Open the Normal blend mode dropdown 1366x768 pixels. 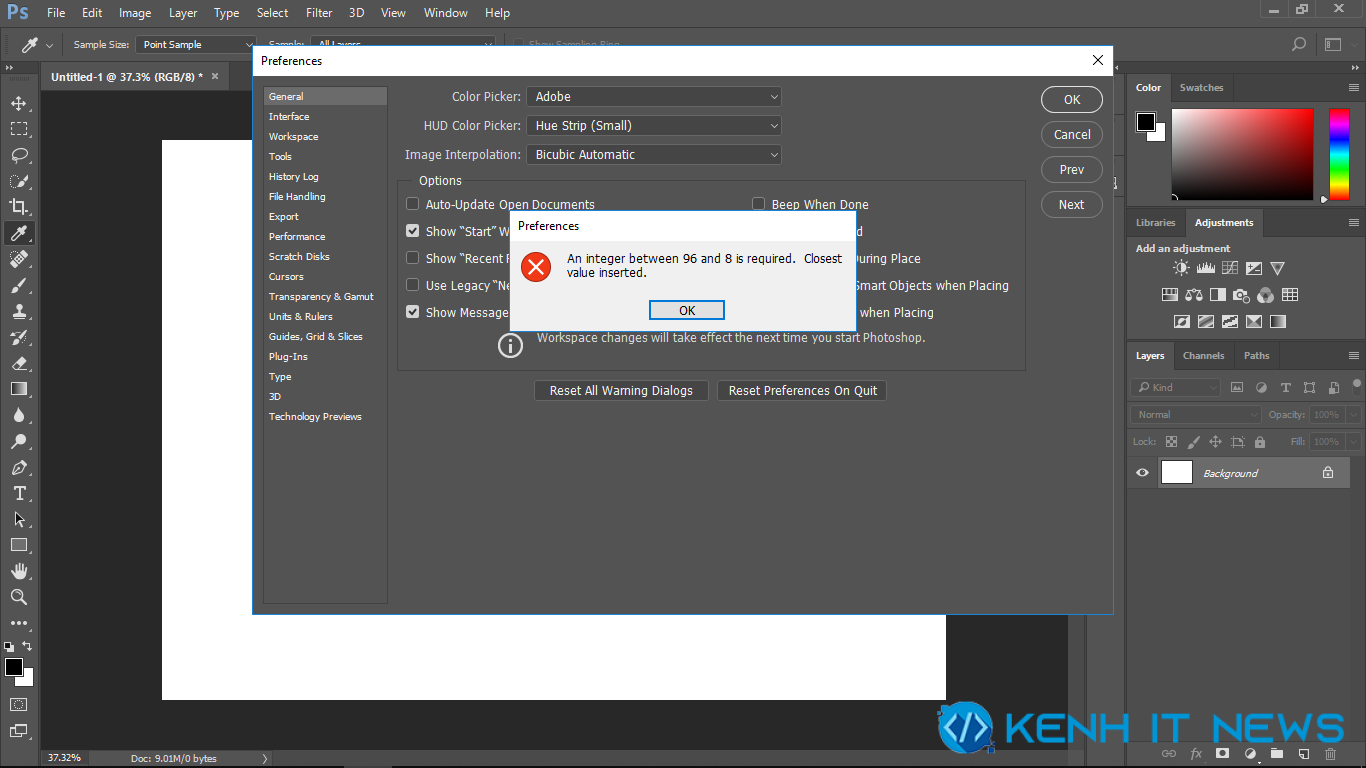click(1196, 414)
